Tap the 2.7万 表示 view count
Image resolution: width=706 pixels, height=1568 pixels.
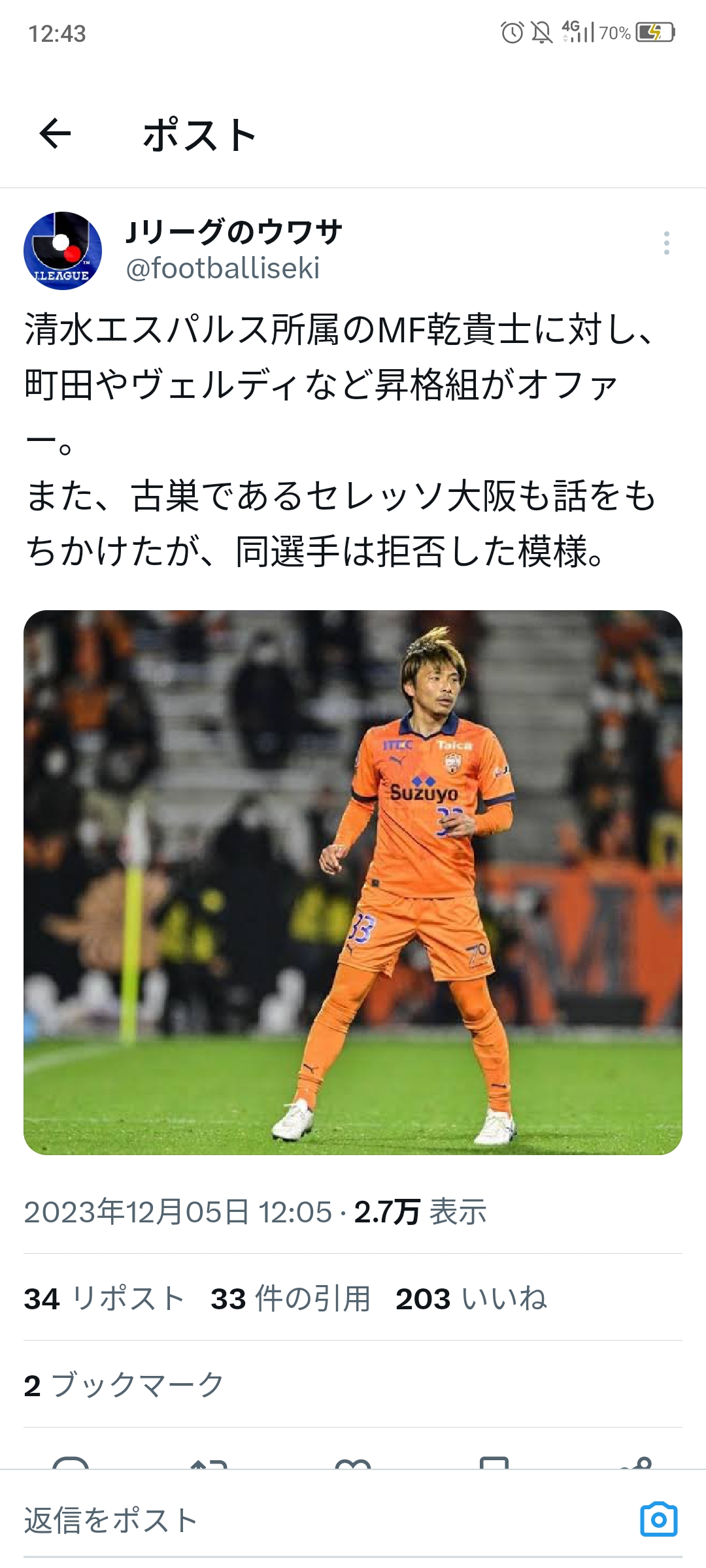pos(420,1212)
